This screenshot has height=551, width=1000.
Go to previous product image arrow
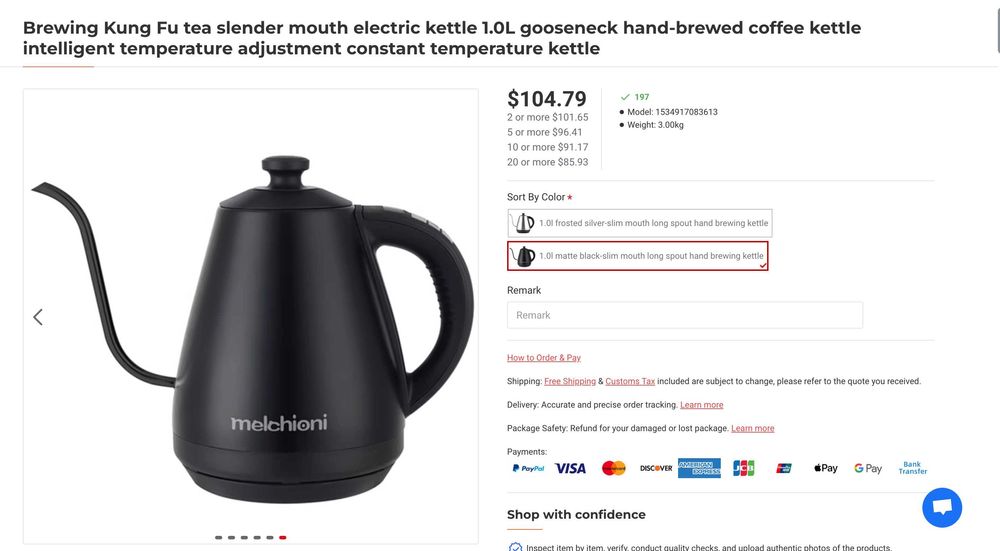point(38,317)
